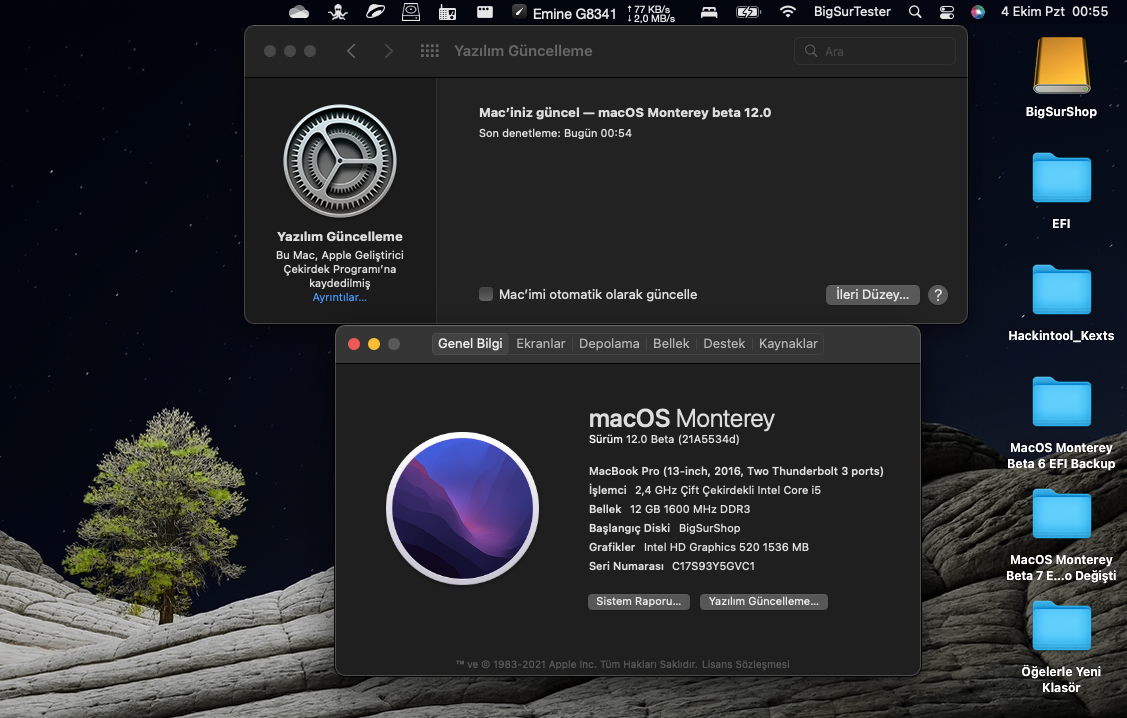Screen dimensions: 1127x718
Task: Enable Mac'imi otomatik olarak güncelle checkbox
Action: pos(486,294)
